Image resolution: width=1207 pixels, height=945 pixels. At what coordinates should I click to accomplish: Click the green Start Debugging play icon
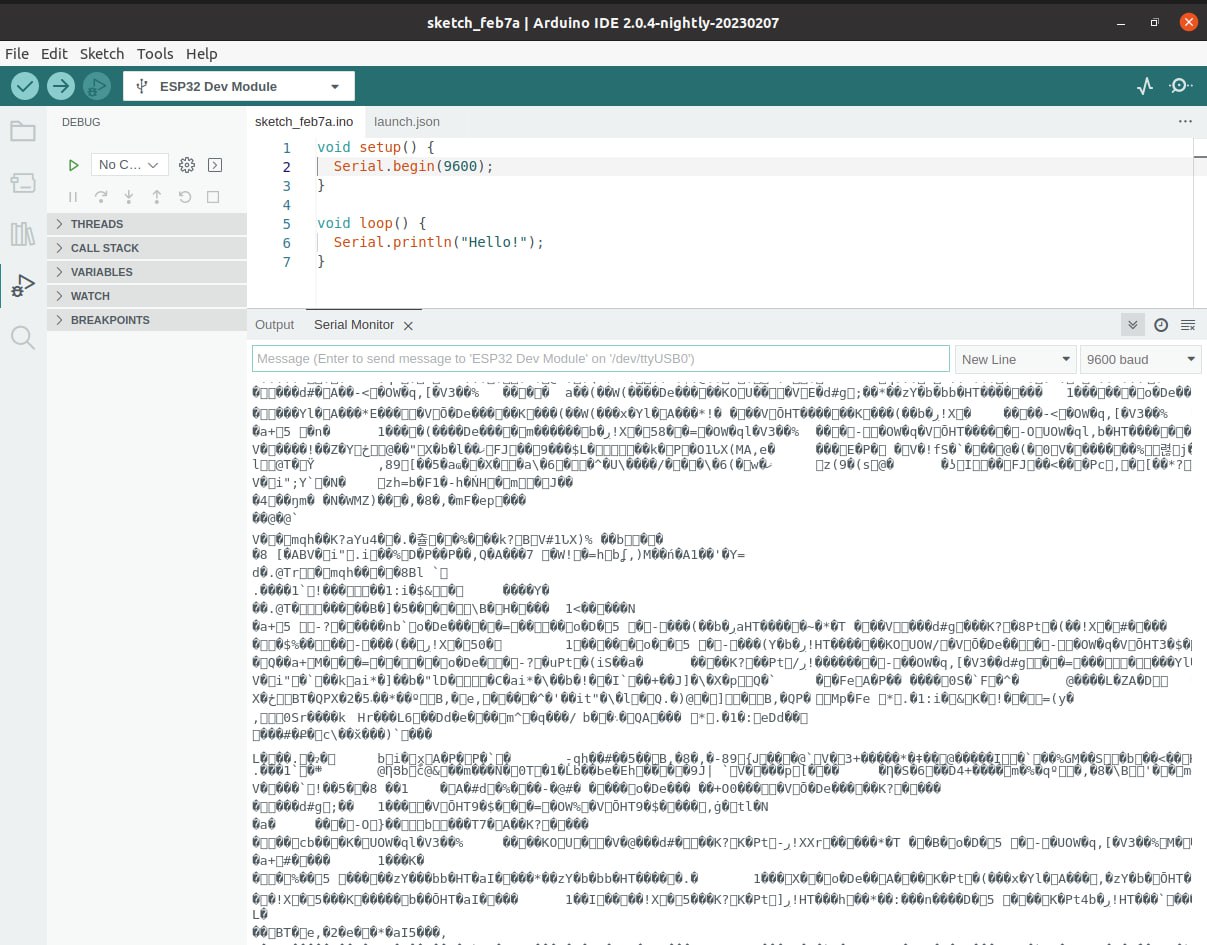[x=73, y=165]
